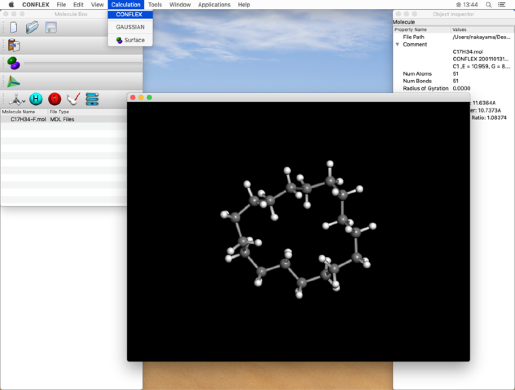The image size is (515, 390).
Task: Click the green and purple orbital surface icon
Action: [x=14, y=63]
